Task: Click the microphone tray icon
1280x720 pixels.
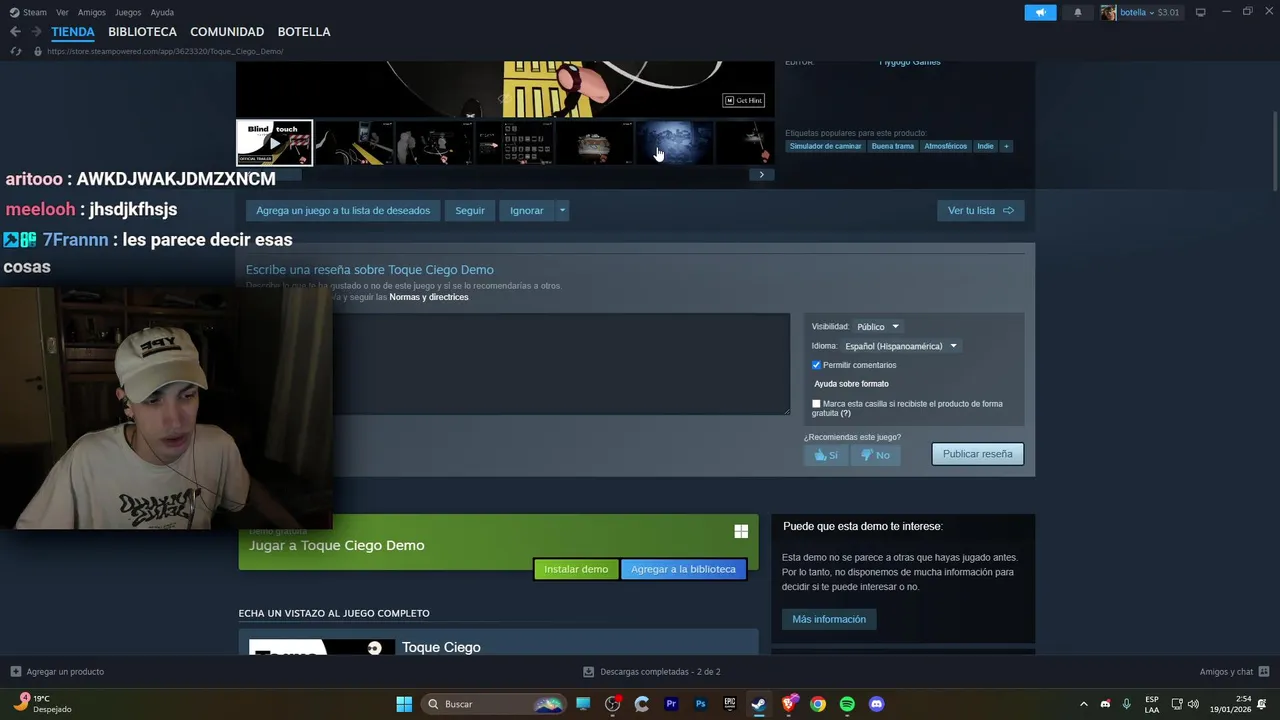Action: tap(1127, 704)
